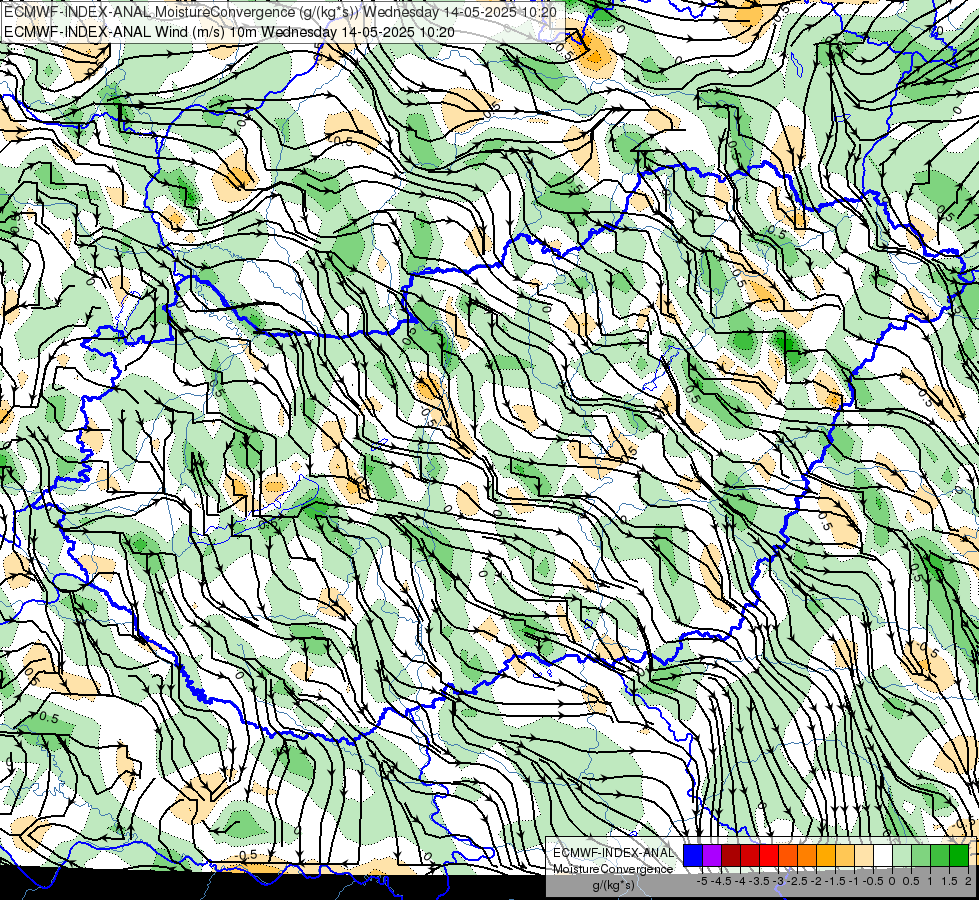This screenshot has height=900, width=979.
Task: Click the -2.5 tick label on legend scale
Action: point(797,881)
